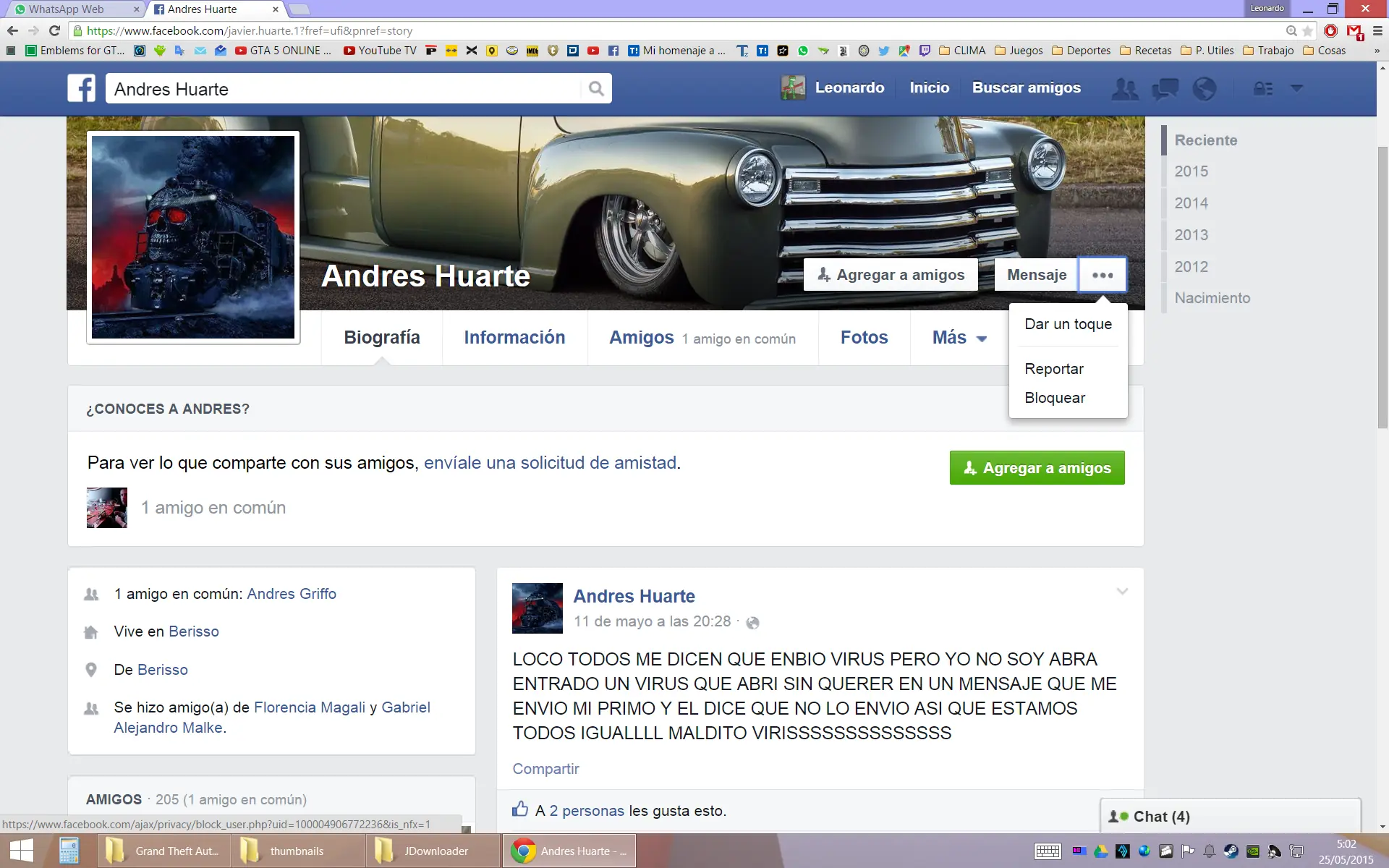Open the messages icon in header
Image resolution: width=1389 pixels, height=868 pixels.
click(x=1165, y=88)
